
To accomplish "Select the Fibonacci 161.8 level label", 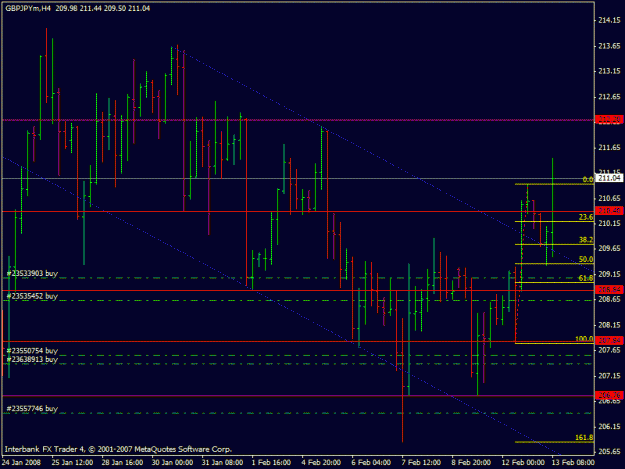I will (584, 438).
